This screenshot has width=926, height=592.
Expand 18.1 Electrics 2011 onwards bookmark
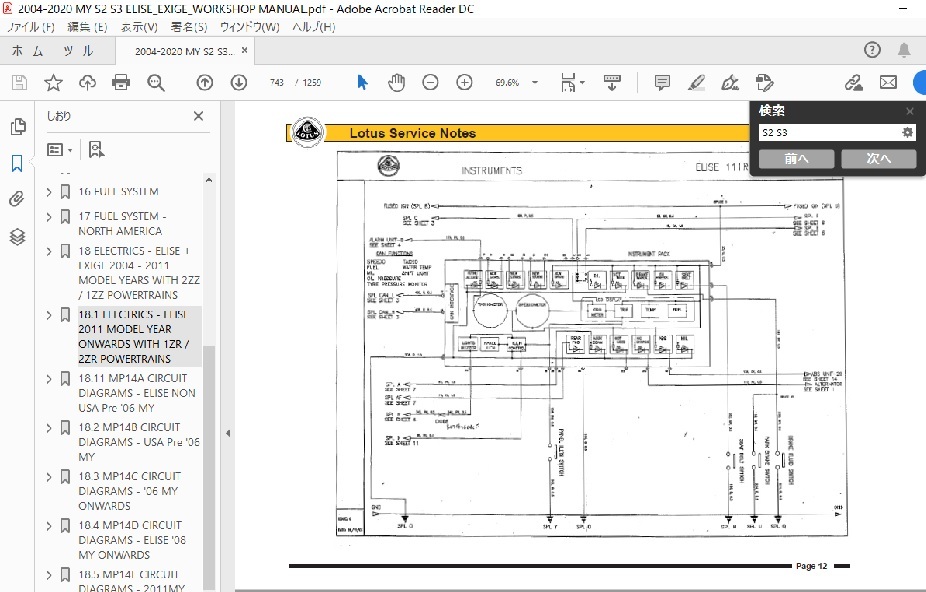49,315
